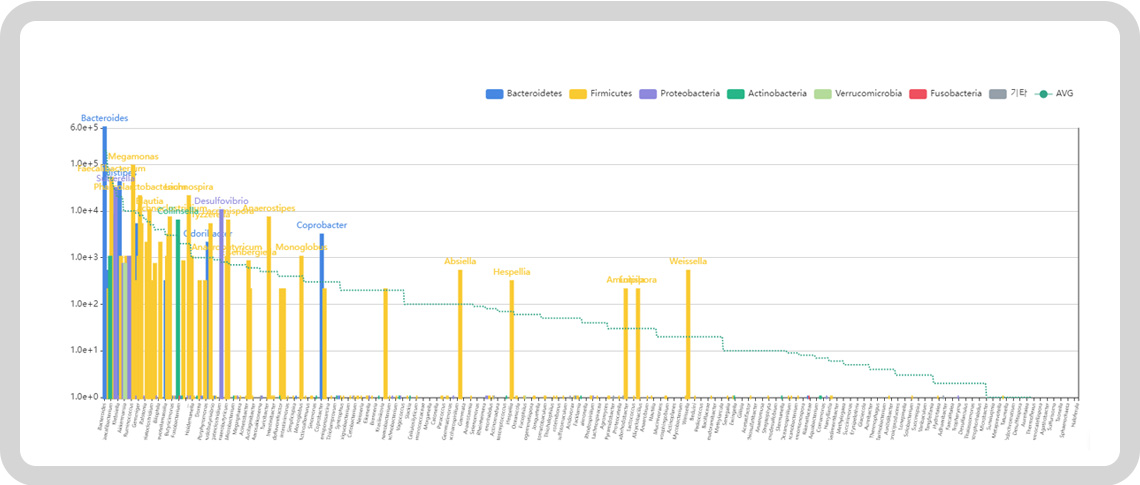This screenshot has height=485, width=1140.
Task: Select the purple Desulfovibrio bar
Action: tap(221, 303)
